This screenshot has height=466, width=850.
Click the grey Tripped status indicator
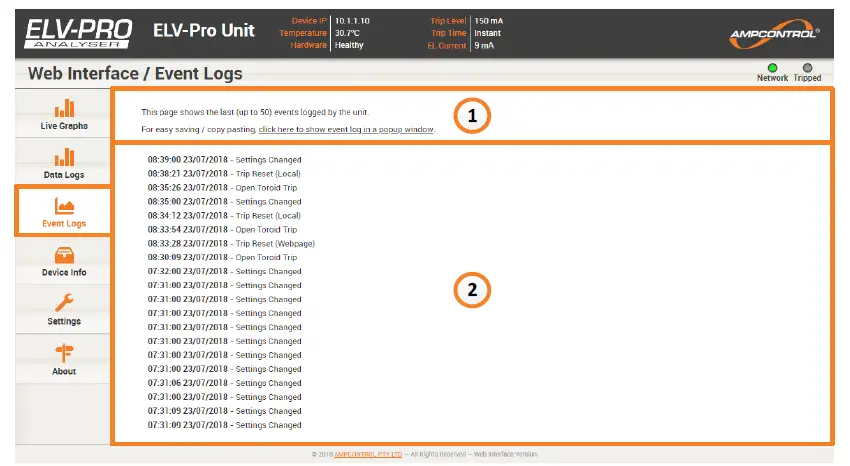(807, 68)
